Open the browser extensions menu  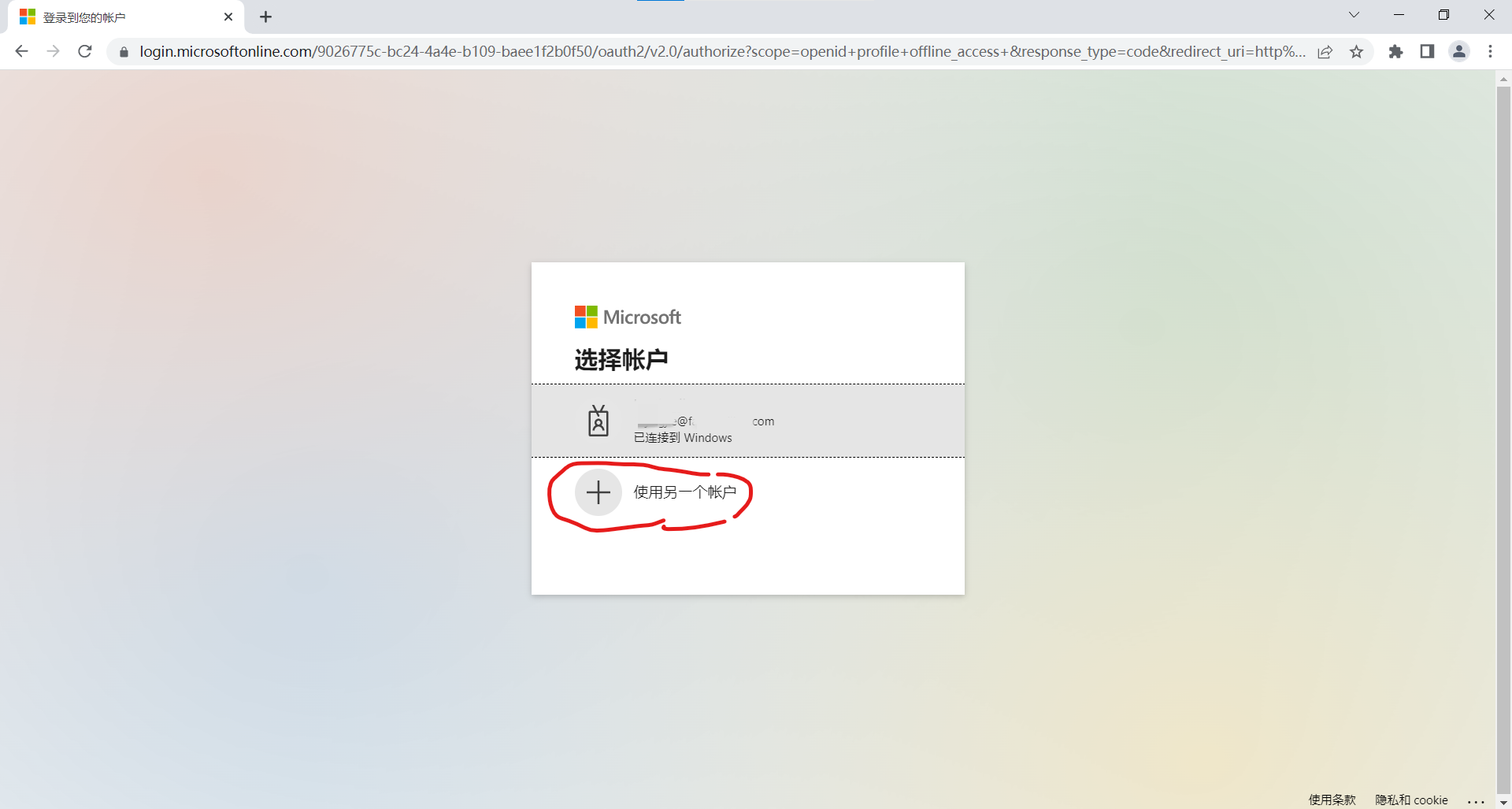[x=1395, y=51]
